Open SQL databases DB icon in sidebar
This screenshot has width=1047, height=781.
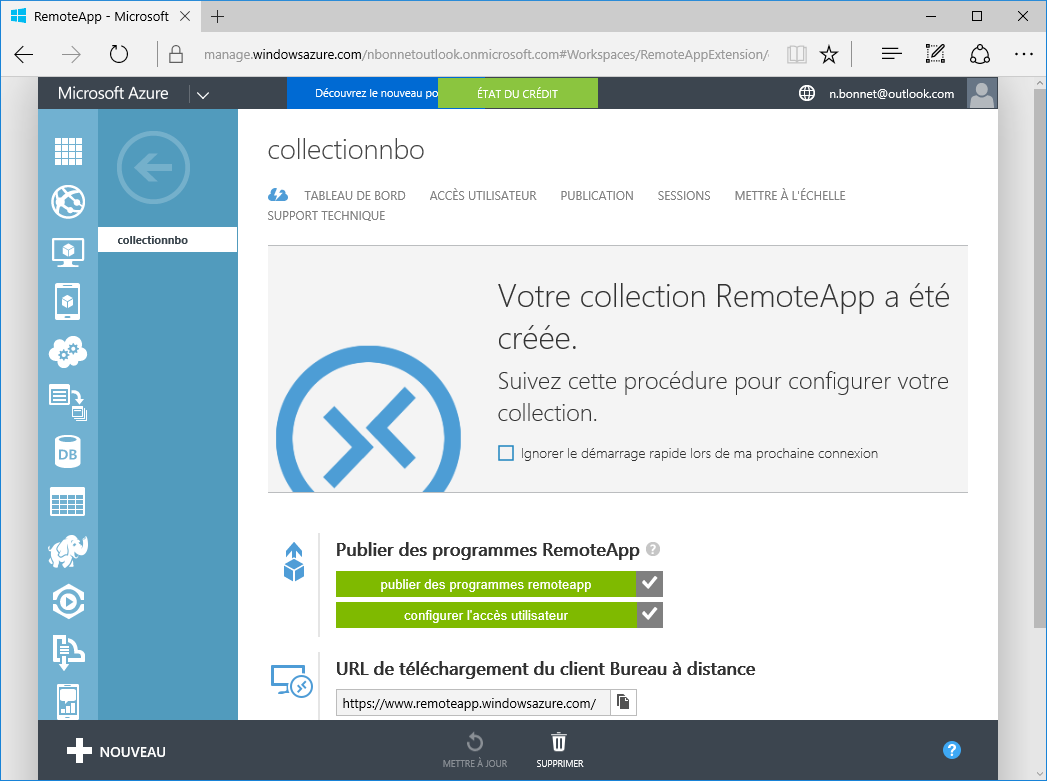68,451
